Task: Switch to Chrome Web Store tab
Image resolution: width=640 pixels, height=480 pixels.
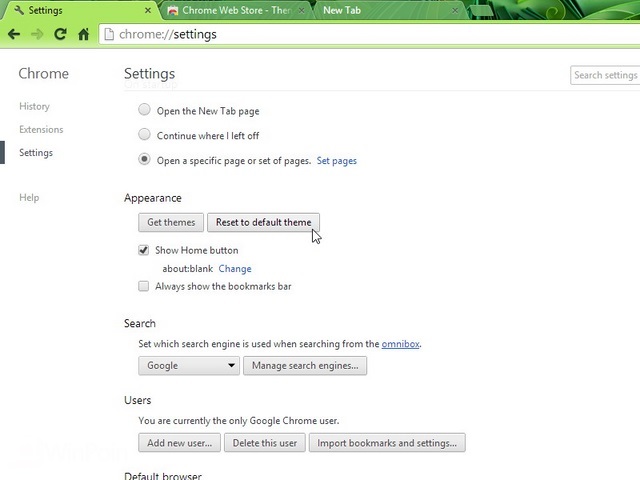Action: [x=235, y=11]
